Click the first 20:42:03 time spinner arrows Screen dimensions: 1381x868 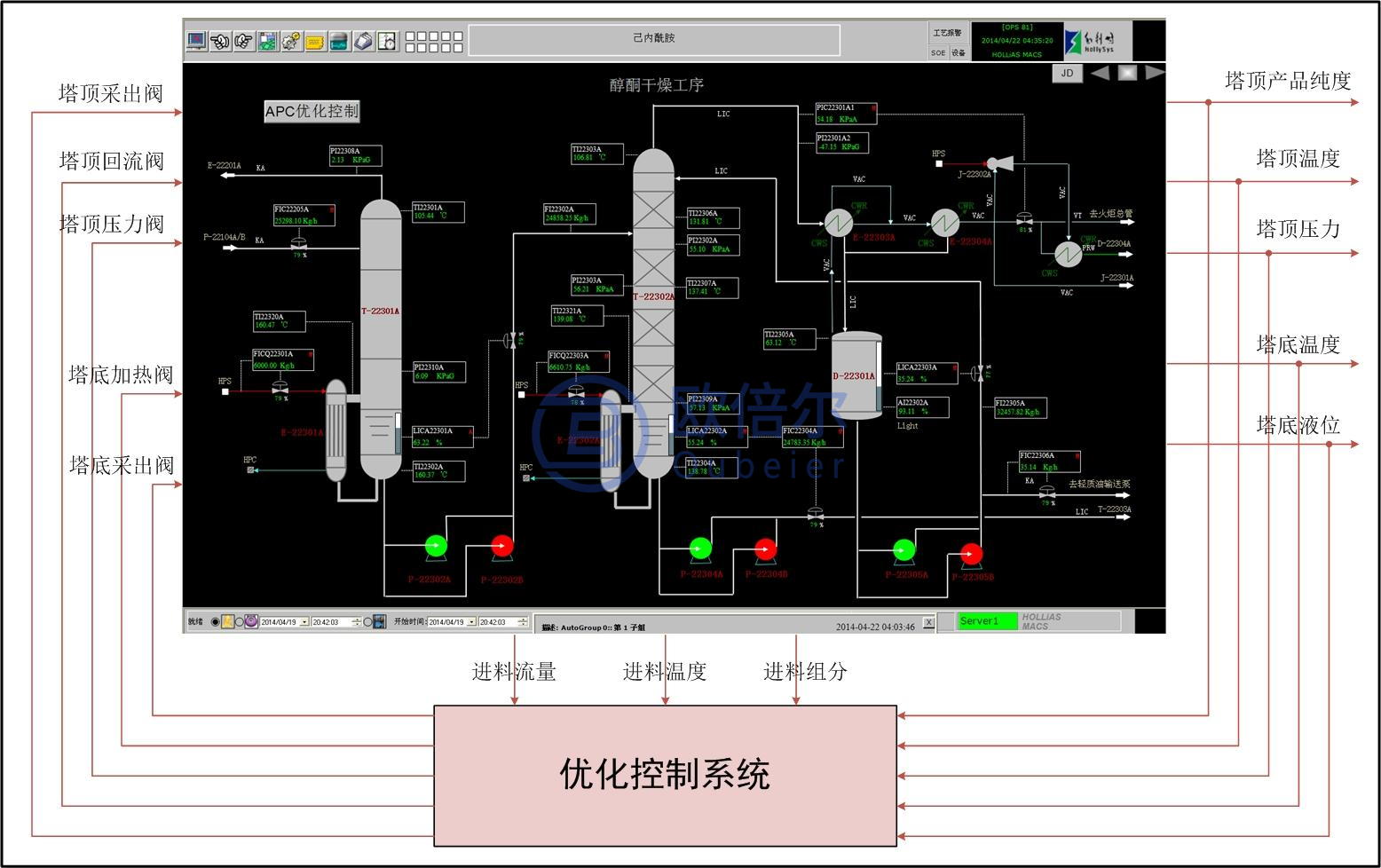coord(356,622)
